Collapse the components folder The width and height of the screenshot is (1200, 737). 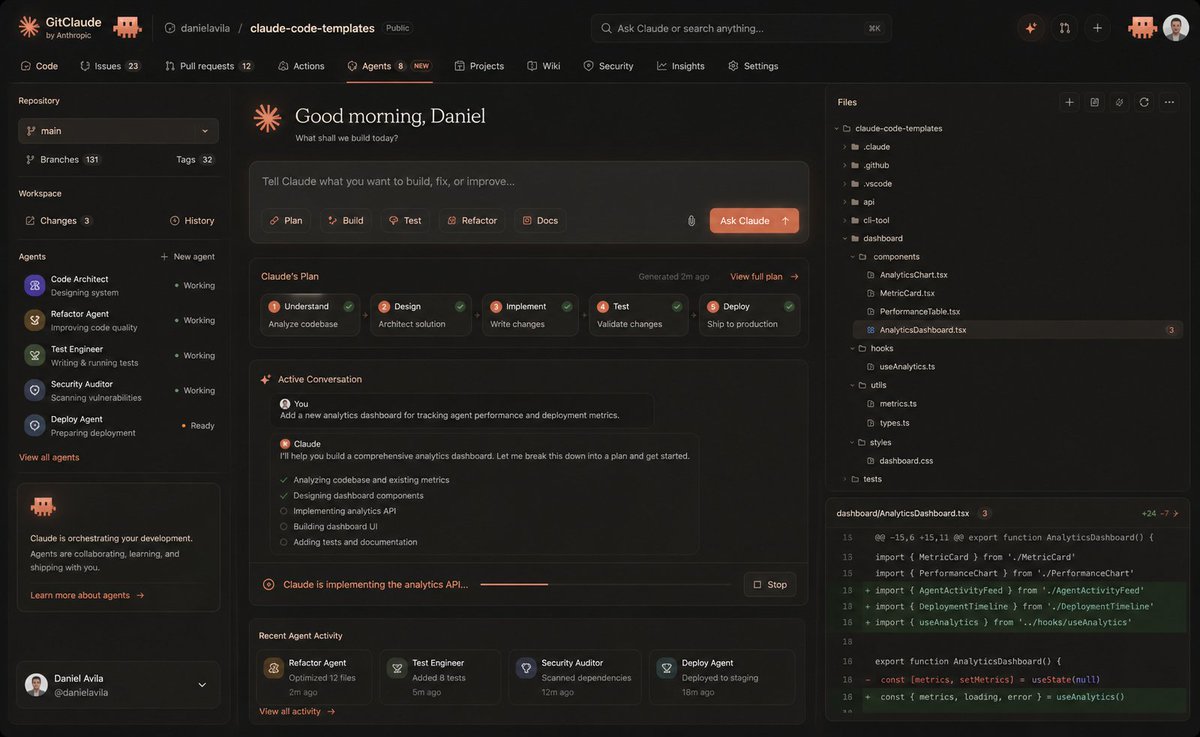point(851,257)
